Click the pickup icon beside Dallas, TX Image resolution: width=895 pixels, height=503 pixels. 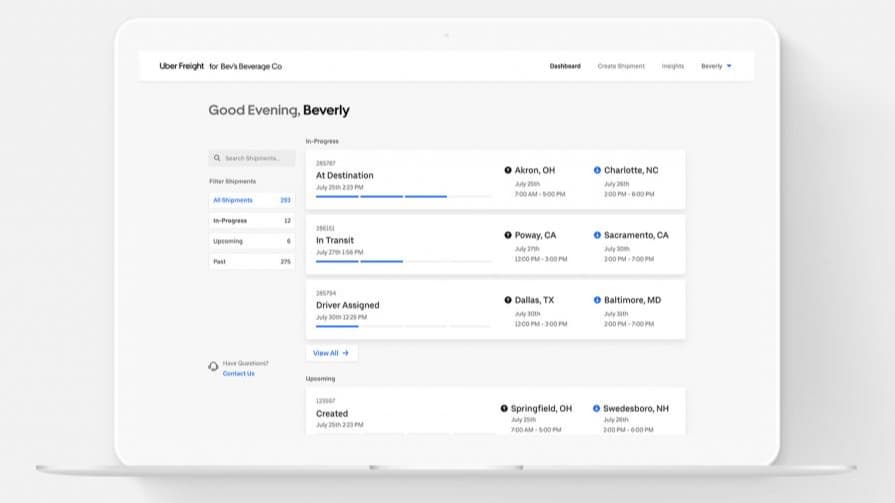click(x=508, y=300)
